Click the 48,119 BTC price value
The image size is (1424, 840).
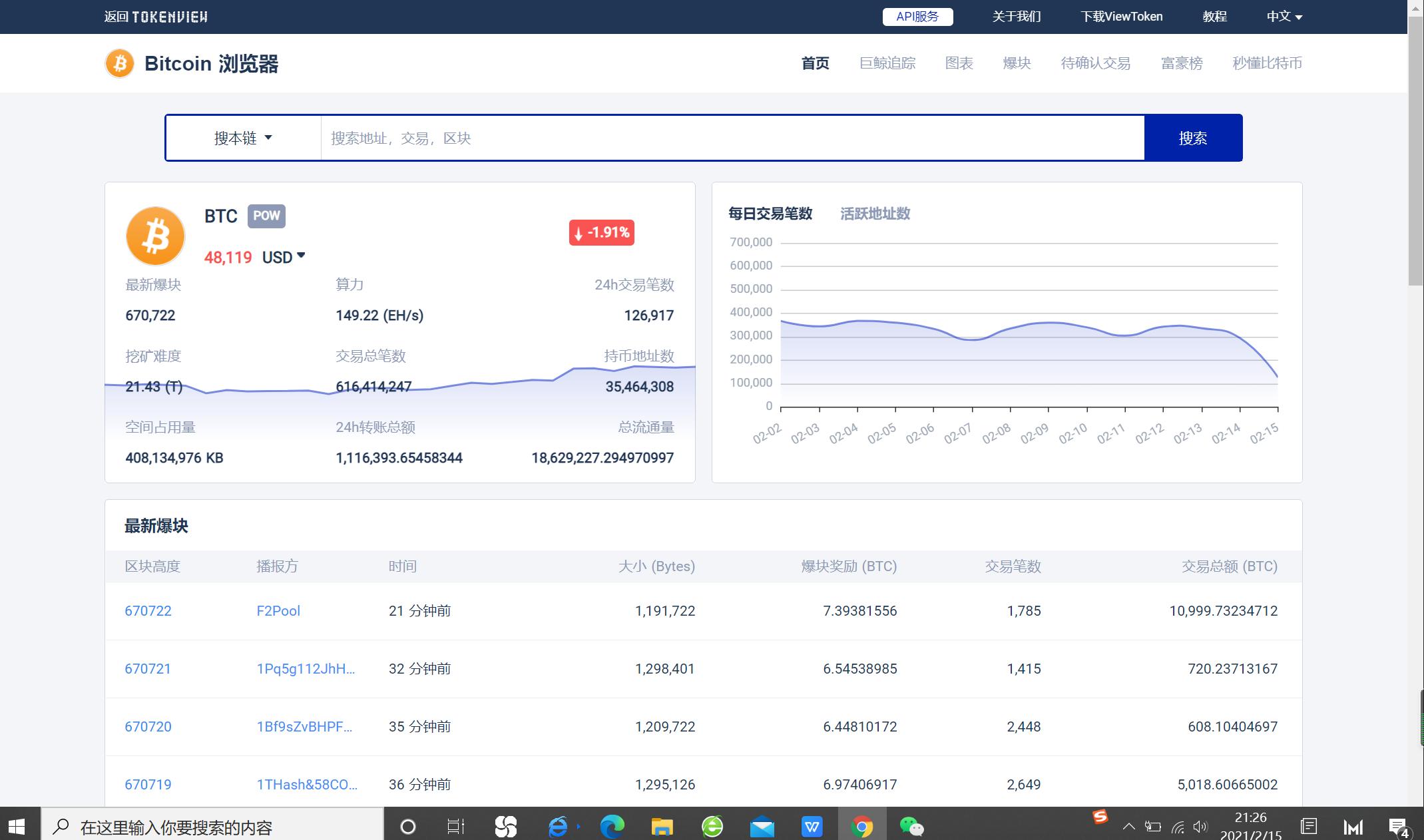[228, 258]
